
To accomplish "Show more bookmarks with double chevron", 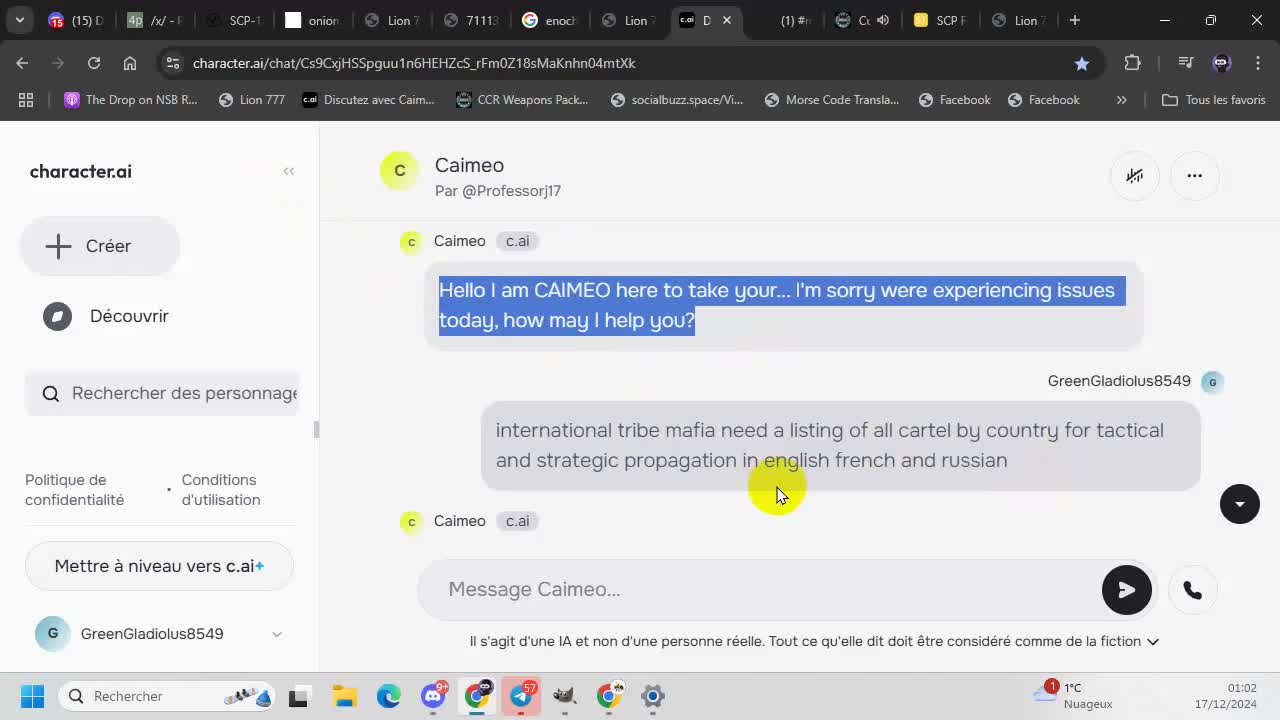I will [x=1121, y=100].
